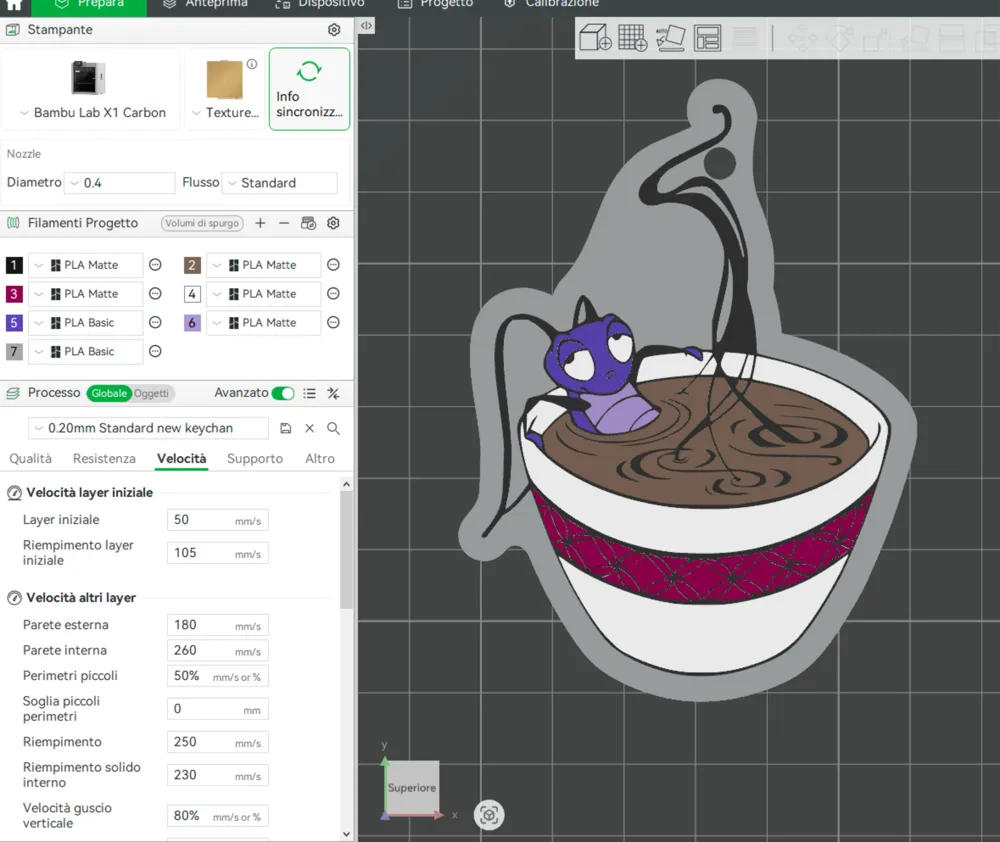Edit filament 4 PLA Matte settings
The width and height of the screenshot is (1000, 842).
point(333,293)
